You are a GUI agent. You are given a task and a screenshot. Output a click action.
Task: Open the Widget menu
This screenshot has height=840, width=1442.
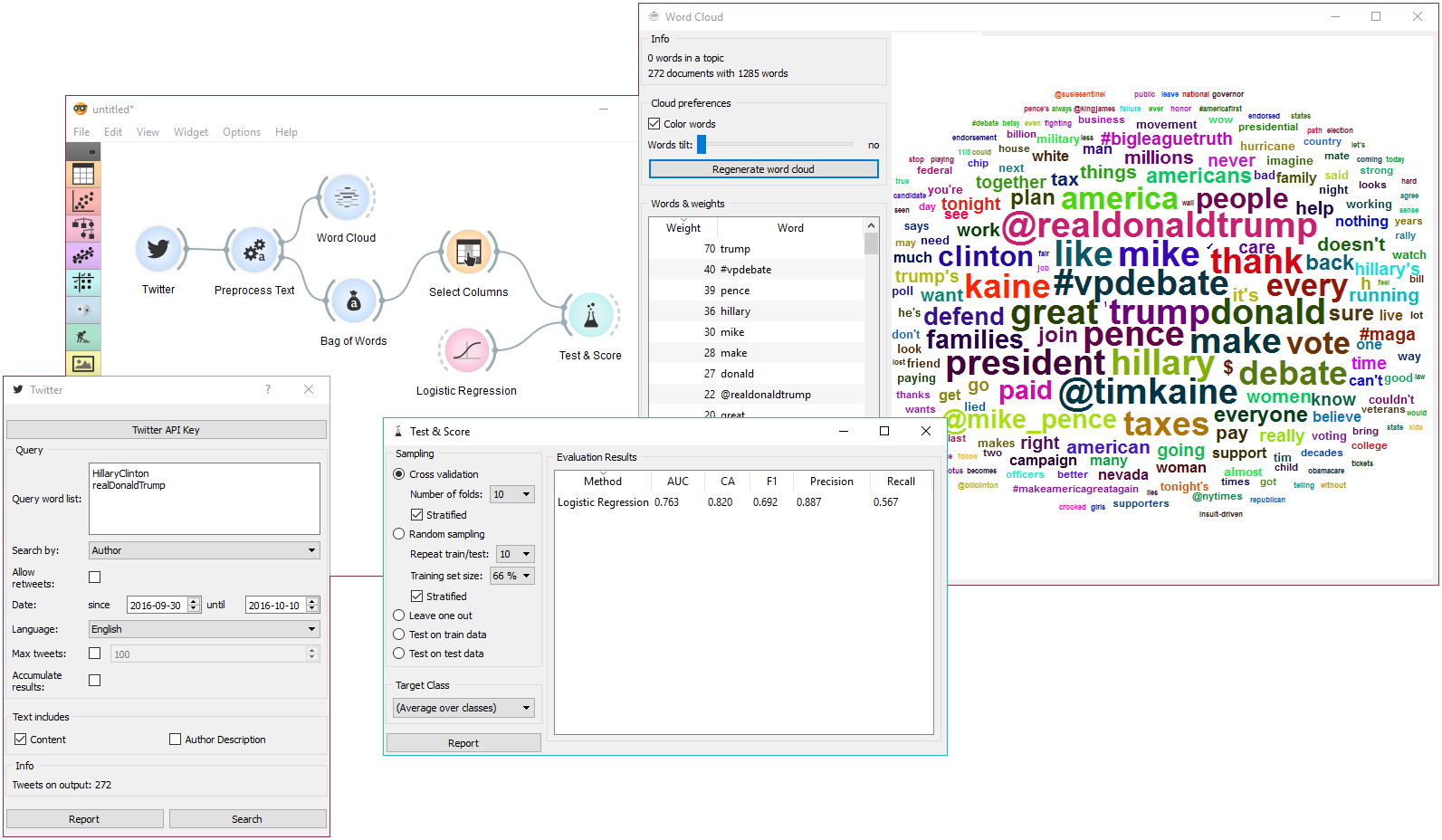coord(190,132)
